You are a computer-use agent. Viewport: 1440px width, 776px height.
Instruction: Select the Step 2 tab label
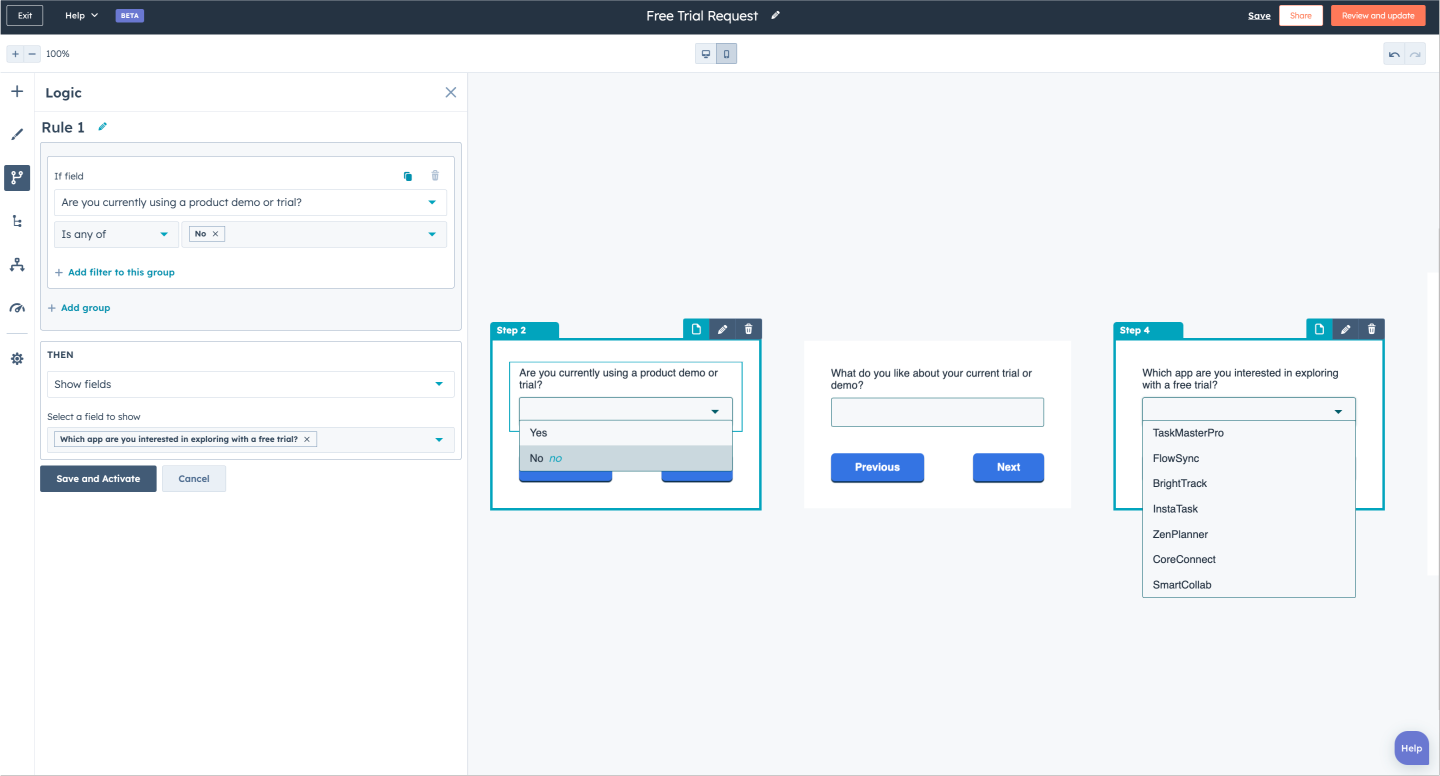point(513,329)
